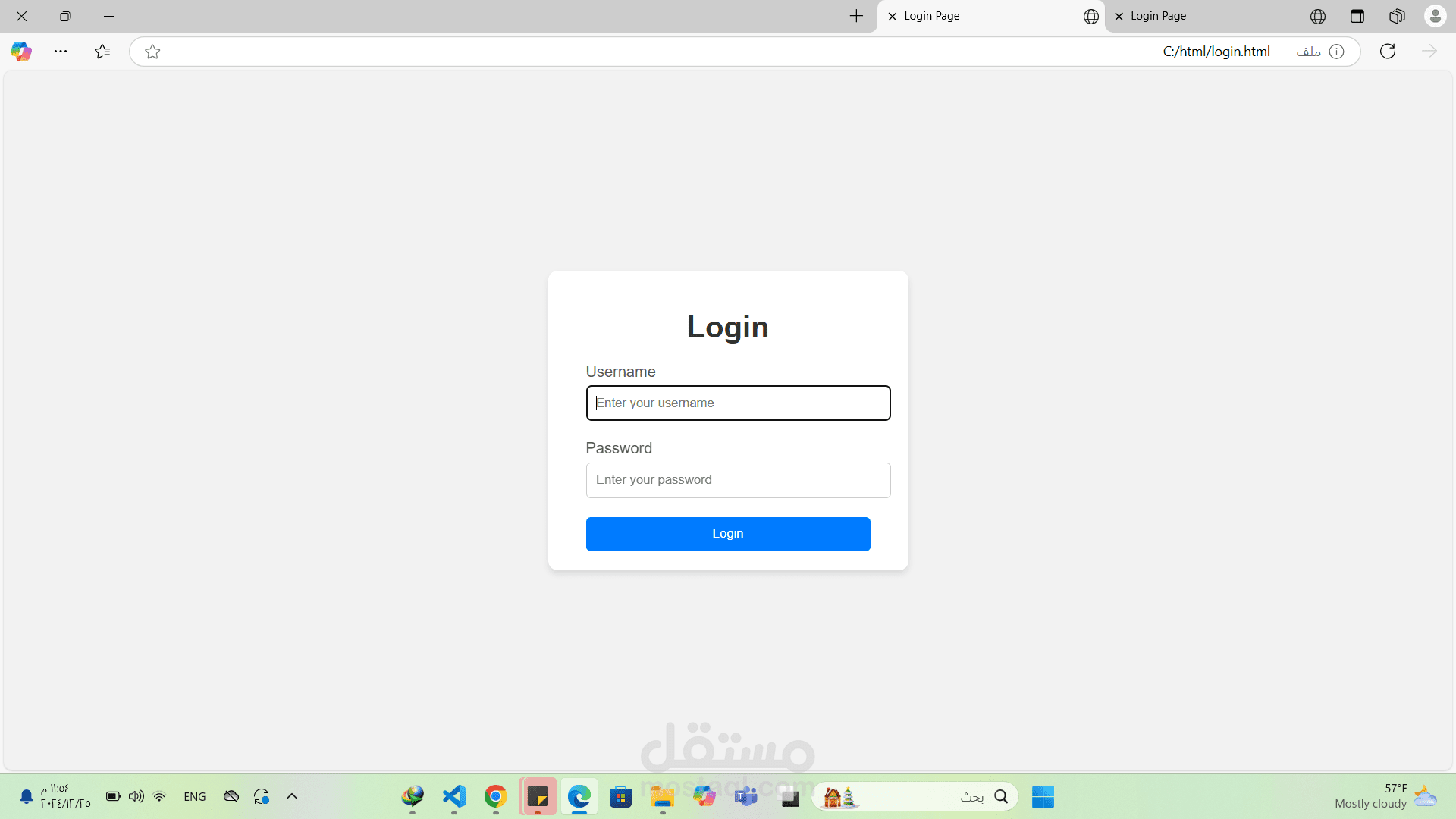Open the Microsoft Store taskbar icon

[x=621, y=796]
